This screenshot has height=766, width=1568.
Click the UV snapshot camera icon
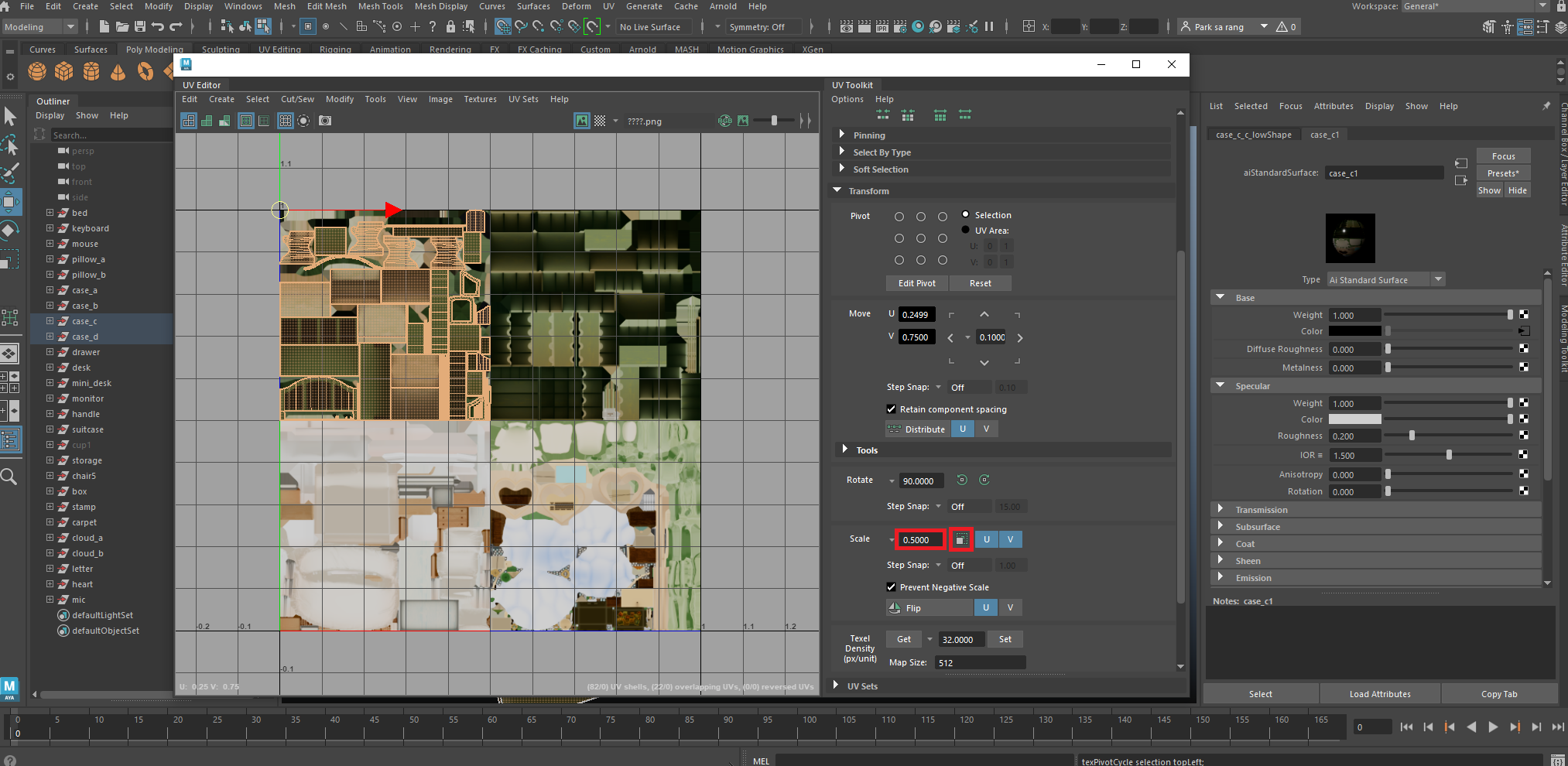(x=325, y=121)
